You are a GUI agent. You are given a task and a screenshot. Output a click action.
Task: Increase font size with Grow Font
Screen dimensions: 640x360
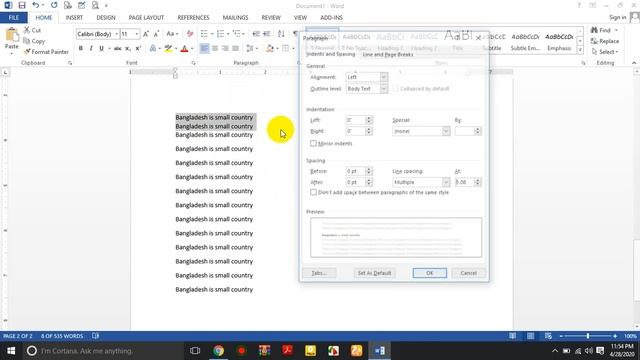(x=146, y=34)
